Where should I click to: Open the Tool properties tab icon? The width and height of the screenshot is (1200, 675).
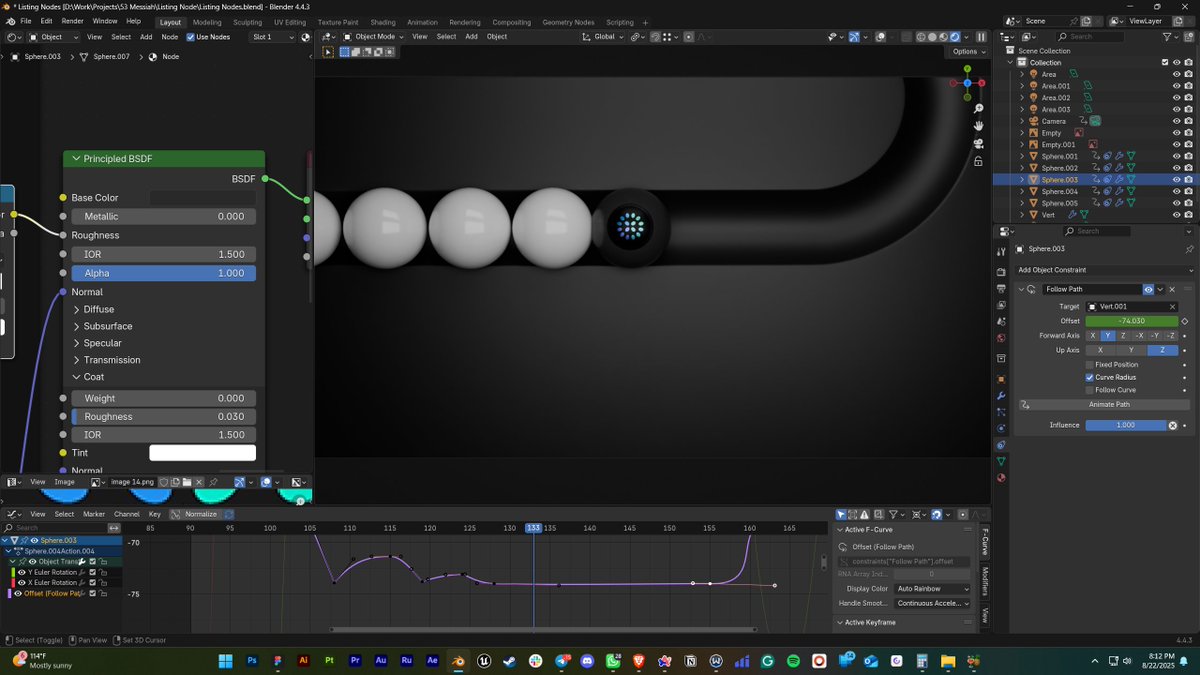[x=1001, y=252]
